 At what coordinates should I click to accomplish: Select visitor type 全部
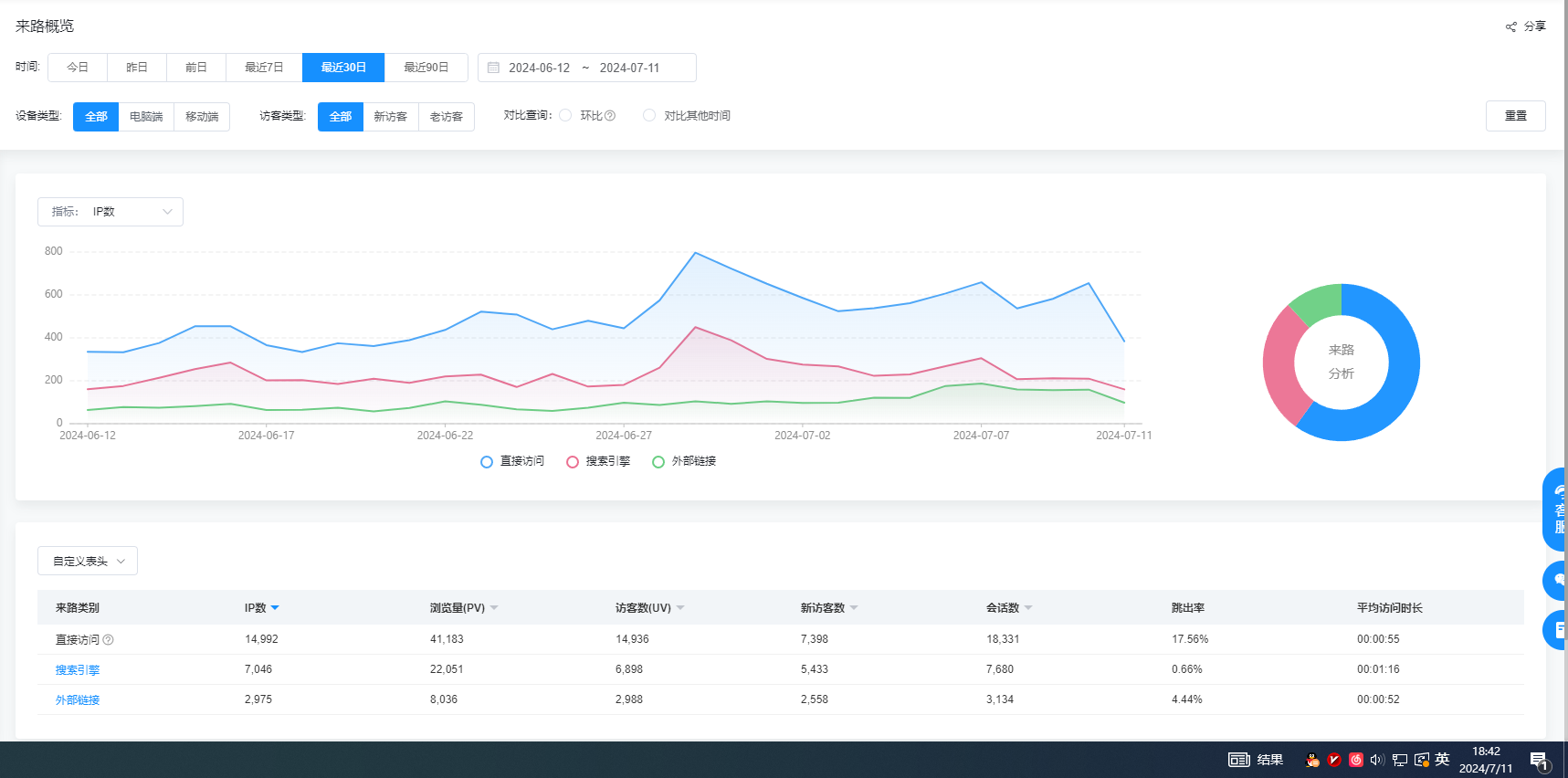341,117
